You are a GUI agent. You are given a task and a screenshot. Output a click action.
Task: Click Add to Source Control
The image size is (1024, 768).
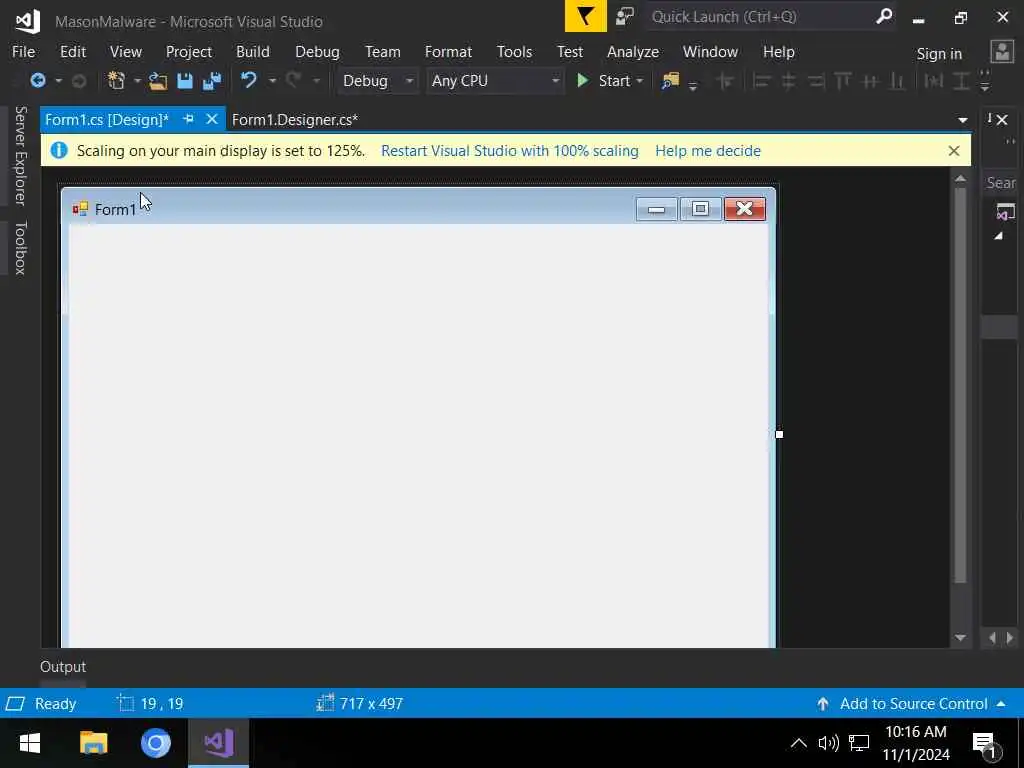913,704
